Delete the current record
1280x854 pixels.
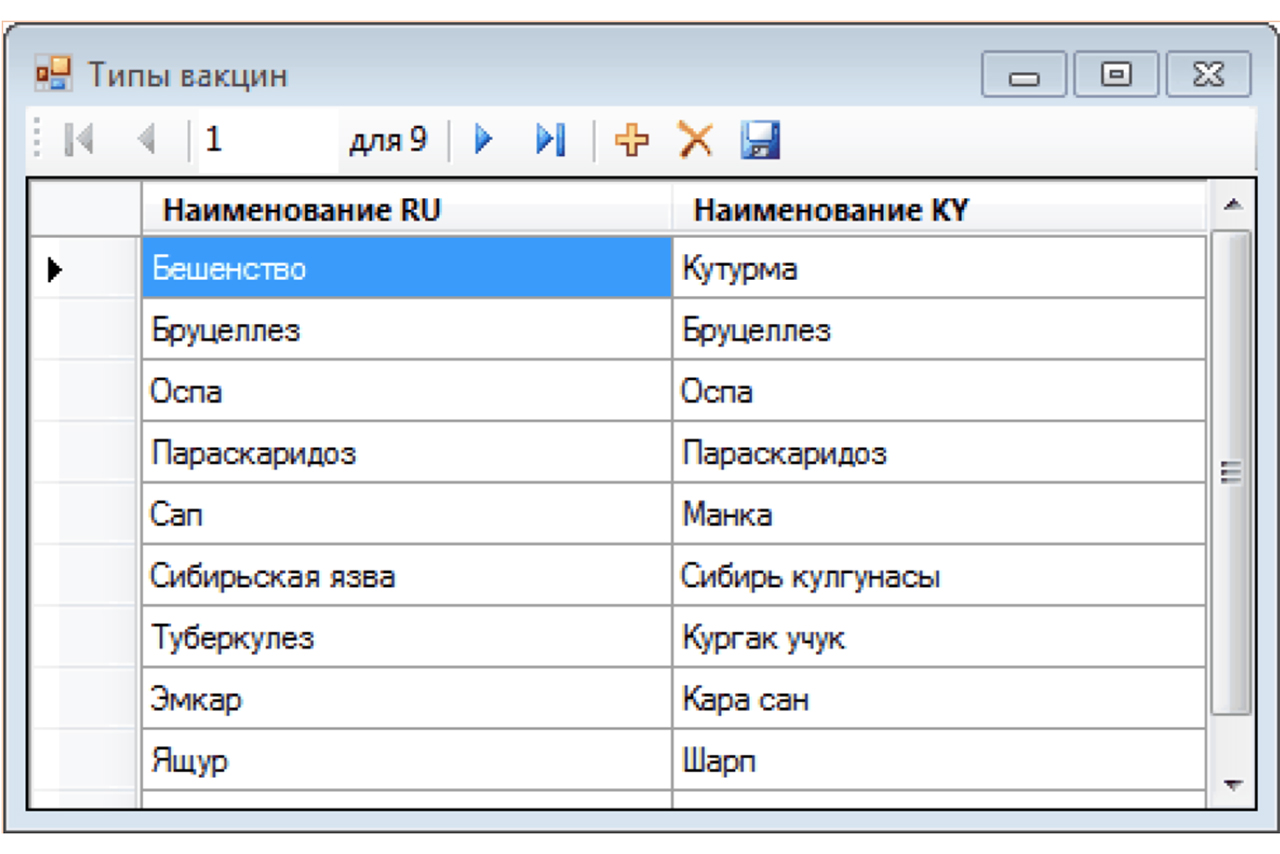695,141
